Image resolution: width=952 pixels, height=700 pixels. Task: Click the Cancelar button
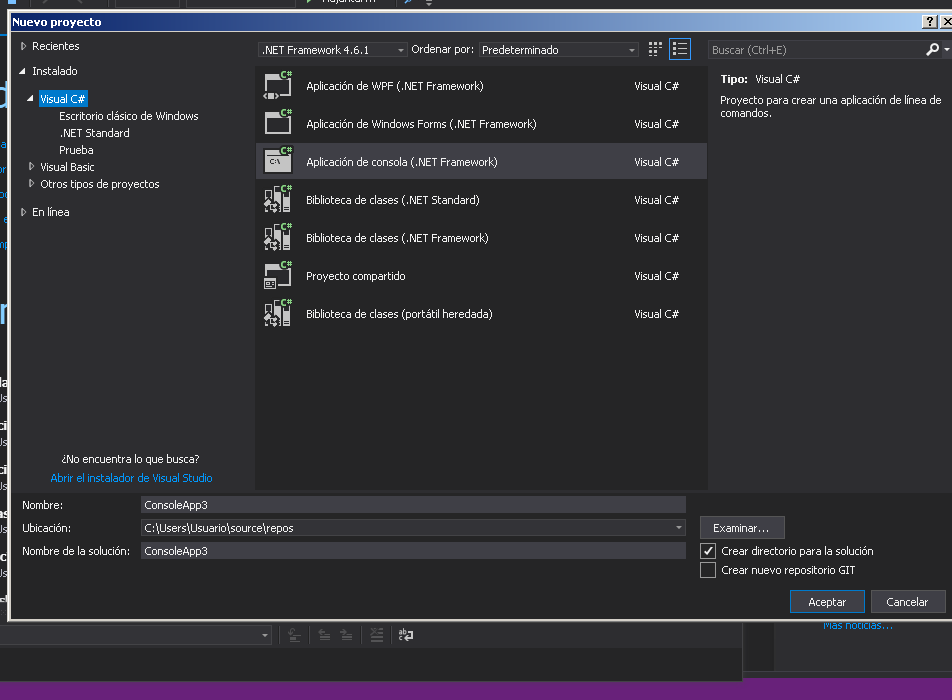908,602
